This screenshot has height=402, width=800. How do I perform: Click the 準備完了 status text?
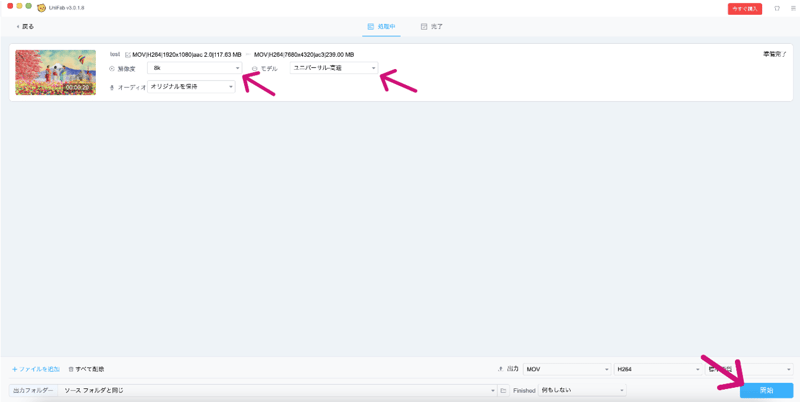click(775, 54)
